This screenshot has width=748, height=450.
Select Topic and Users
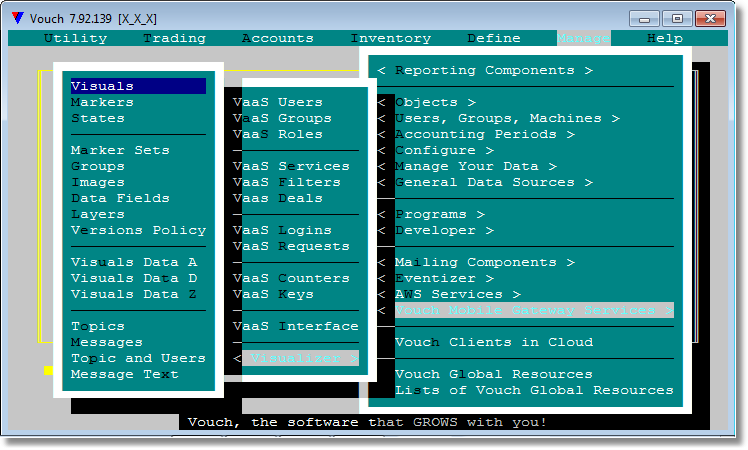138,358
